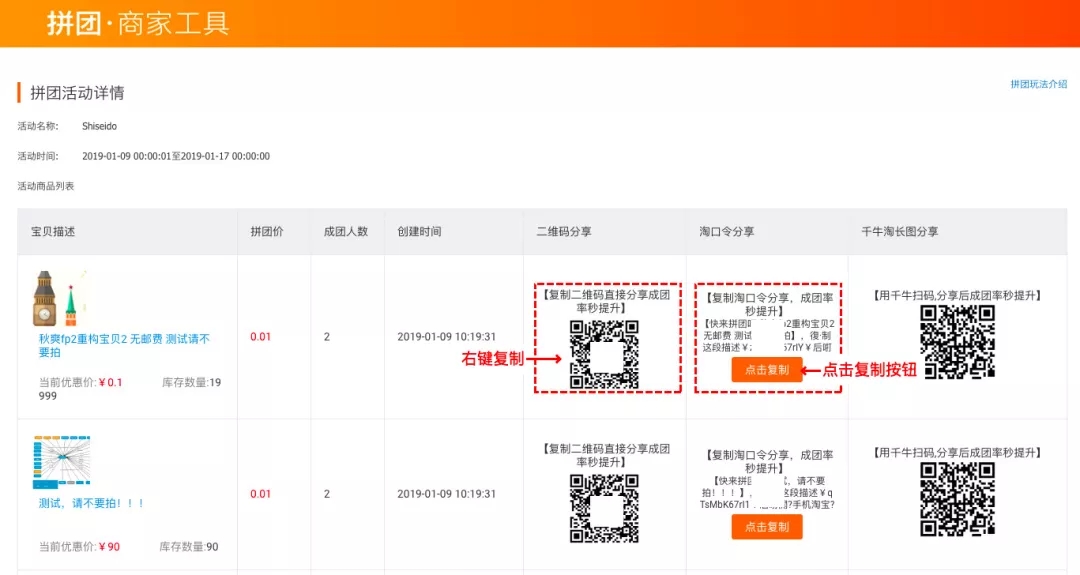Click the first row's 淘口令 description text

[x=768, y=335]
